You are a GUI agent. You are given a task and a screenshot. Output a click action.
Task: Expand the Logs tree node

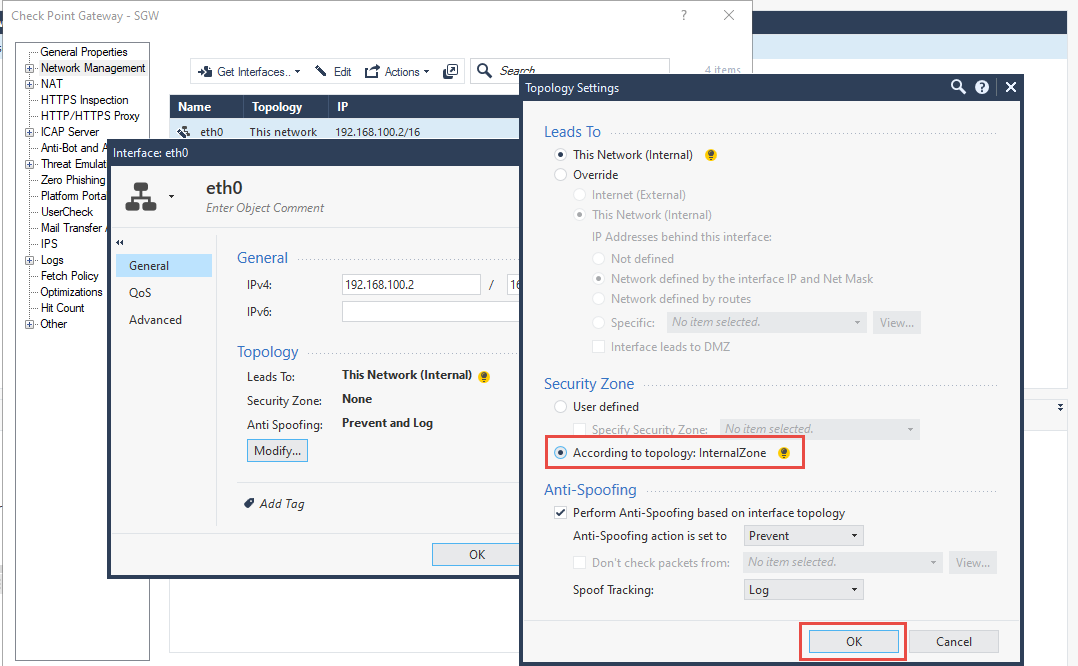(x=29, y=260)
